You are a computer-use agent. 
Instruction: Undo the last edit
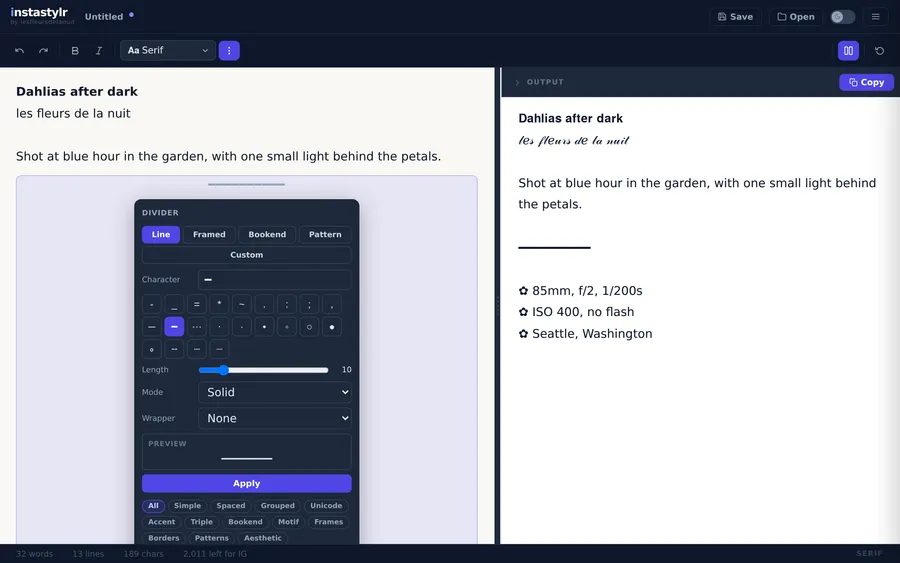click(x=20, y=51)
